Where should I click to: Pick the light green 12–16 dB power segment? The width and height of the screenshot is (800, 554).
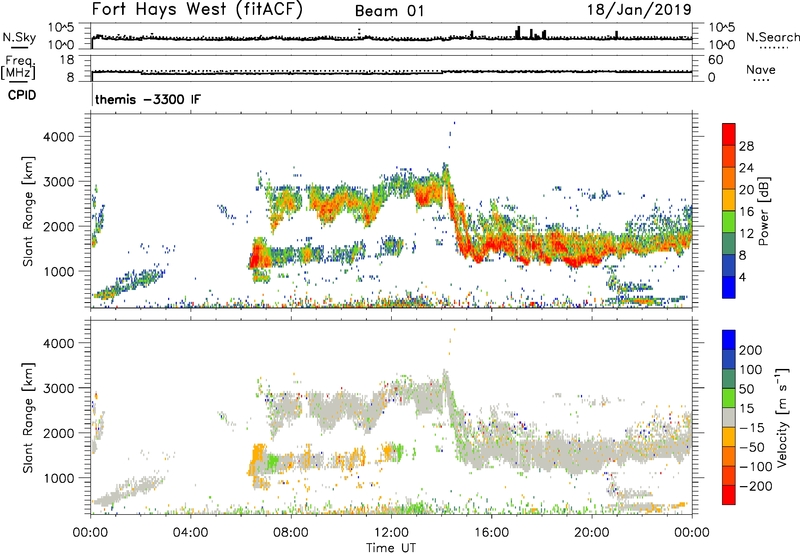point(729,222)
